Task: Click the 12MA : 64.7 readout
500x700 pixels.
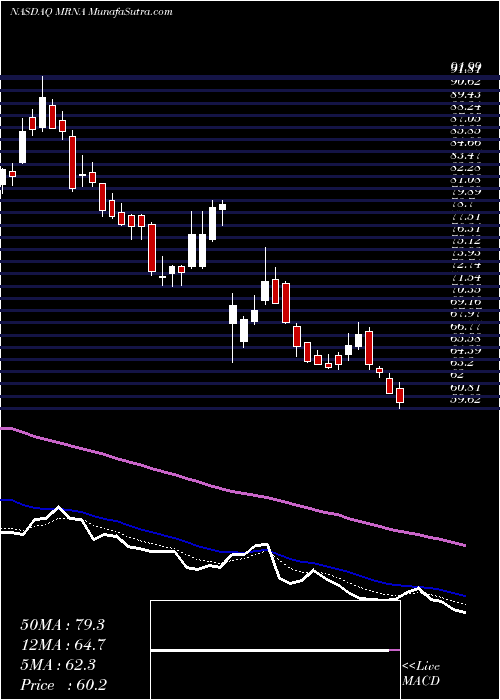Action: (62, 645)
